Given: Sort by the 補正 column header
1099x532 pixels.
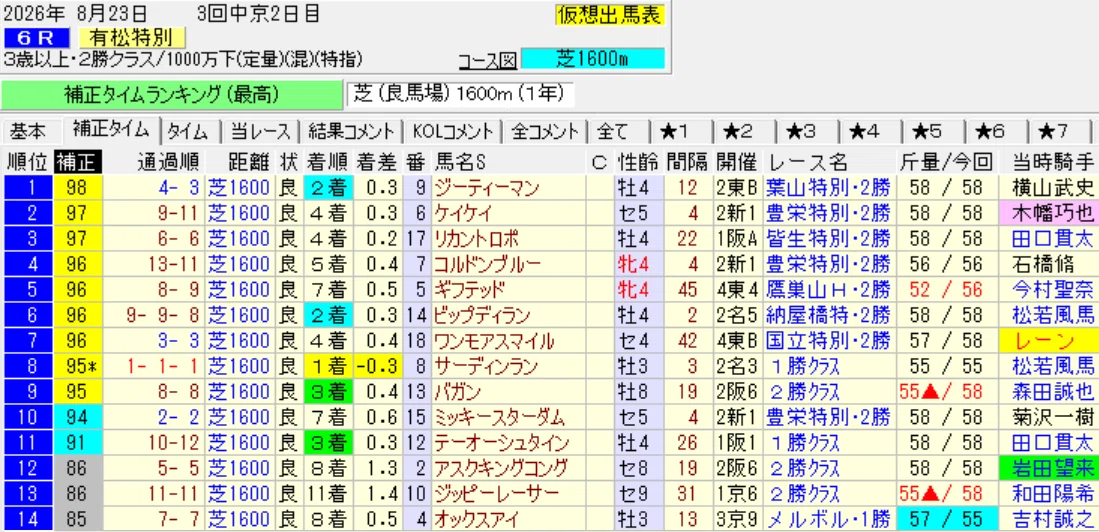Looking at the screenshot, I should tap(78, 162).
